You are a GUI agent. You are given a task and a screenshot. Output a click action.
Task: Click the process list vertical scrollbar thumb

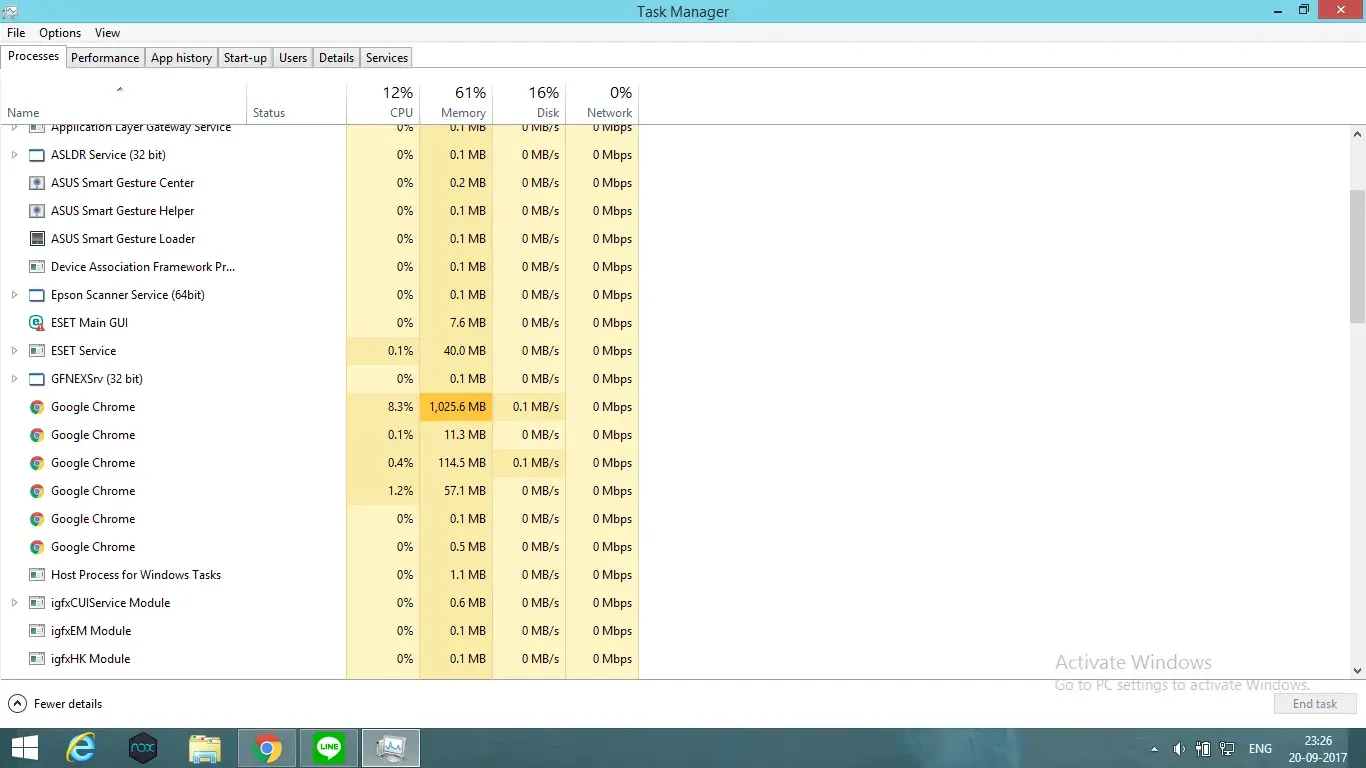(x=1357, y=256)
